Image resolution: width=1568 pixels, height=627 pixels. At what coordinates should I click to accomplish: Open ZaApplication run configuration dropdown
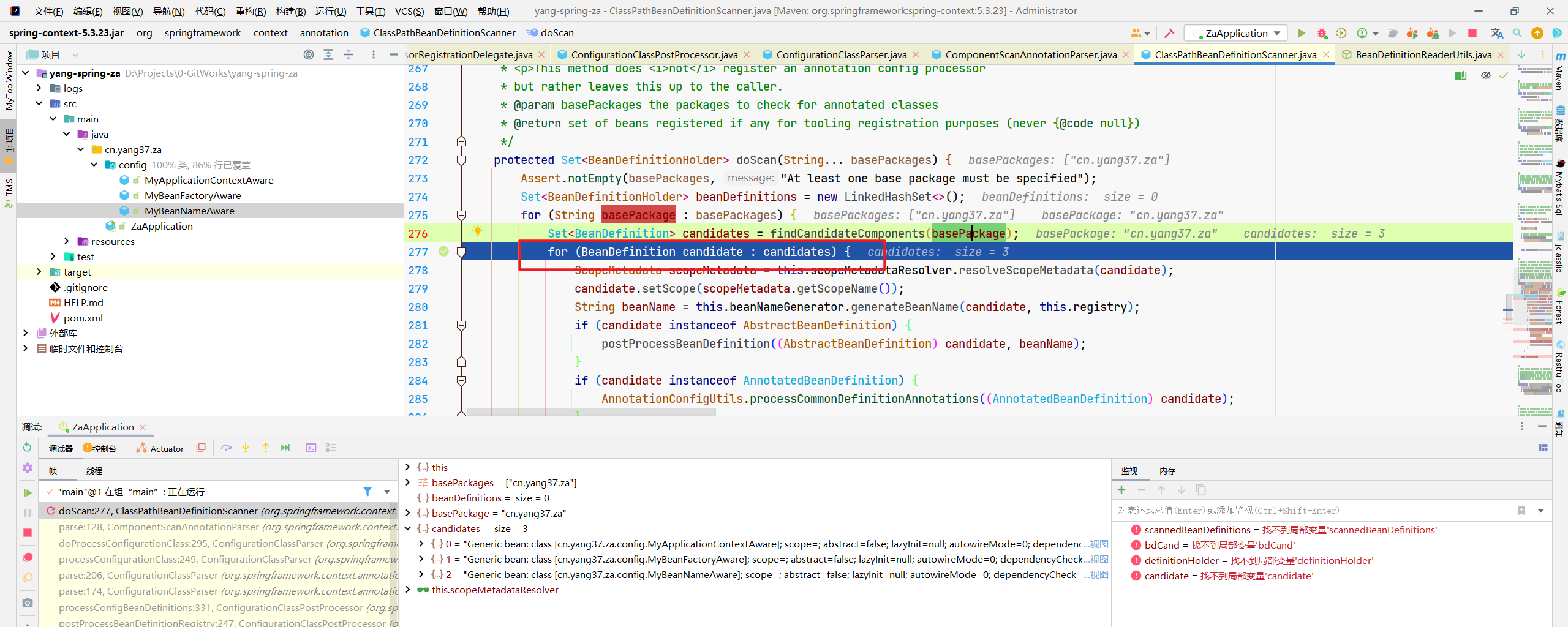click(x=1236, y=33)
